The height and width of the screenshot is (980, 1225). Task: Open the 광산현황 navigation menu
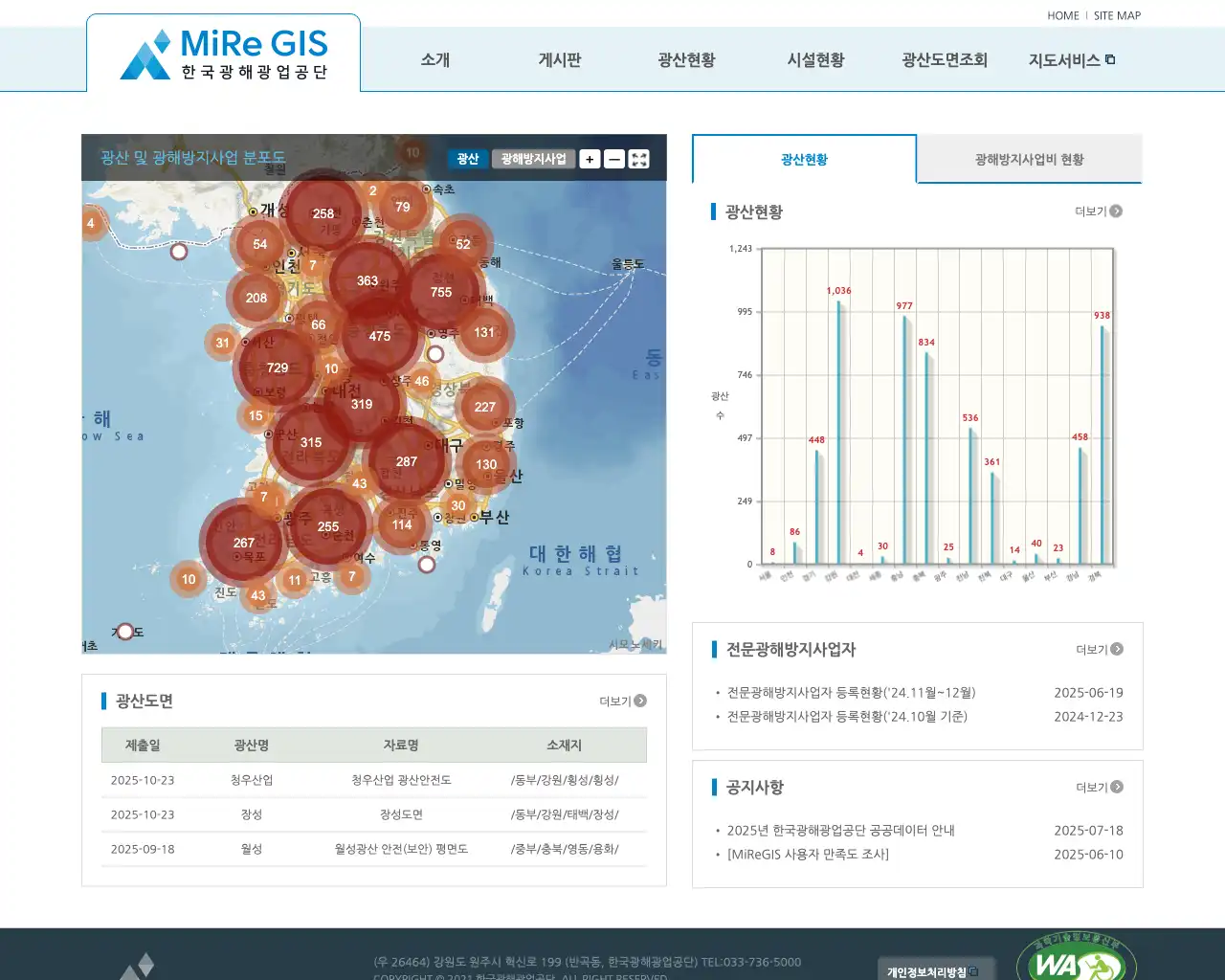click(x=686, y=60)
